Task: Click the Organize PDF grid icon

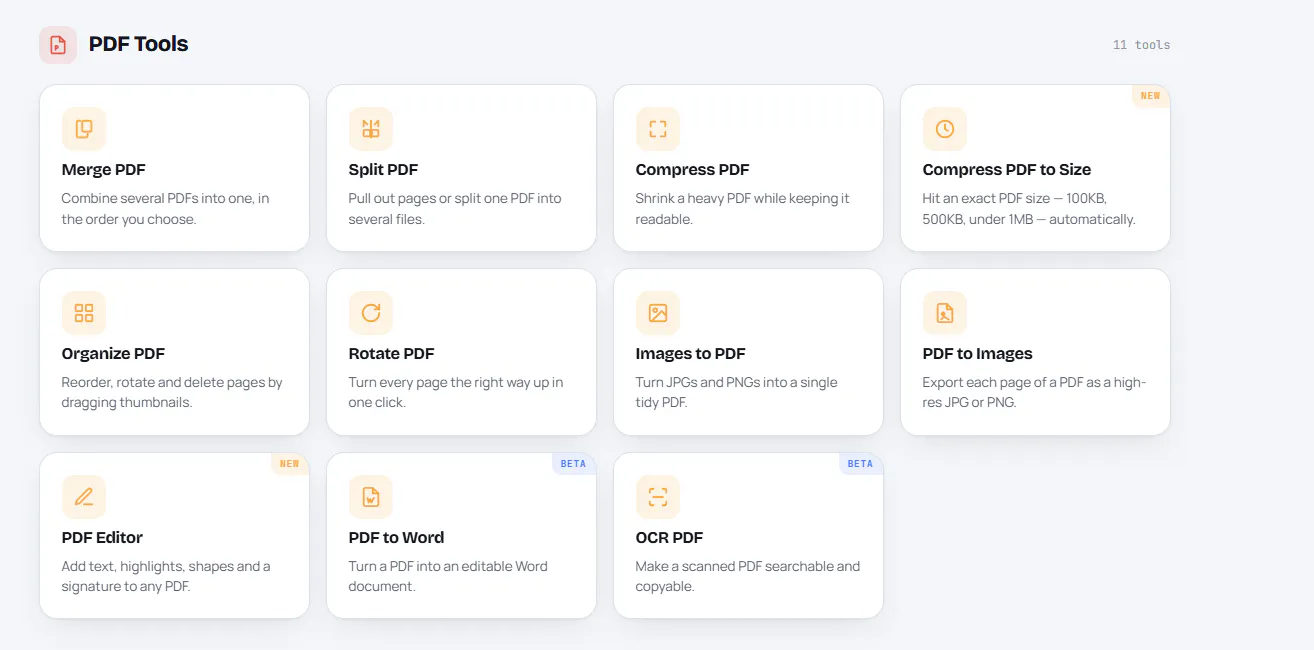Action: coord(84,313)
